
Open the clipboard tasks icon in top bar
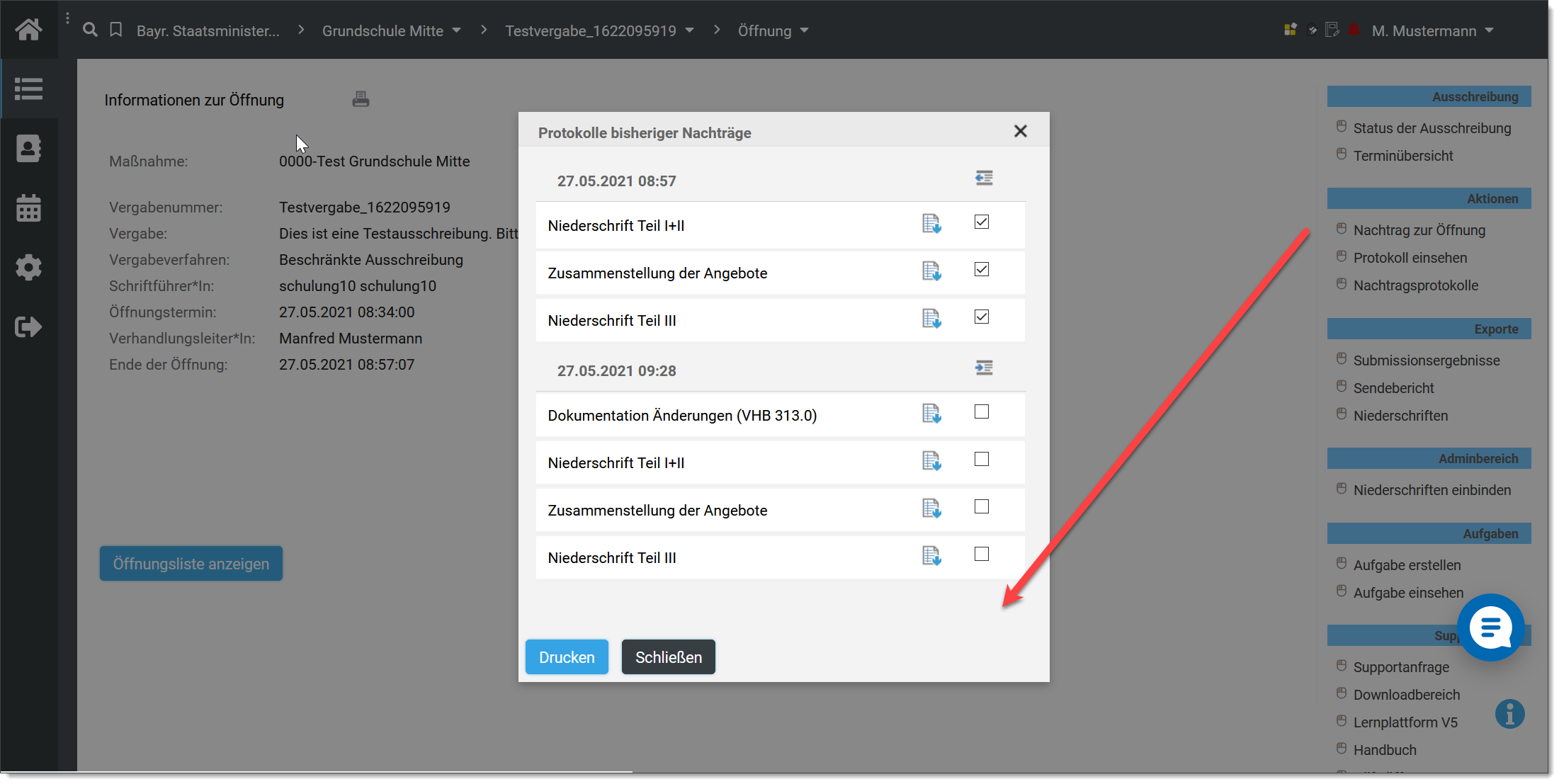[1312, 30]
